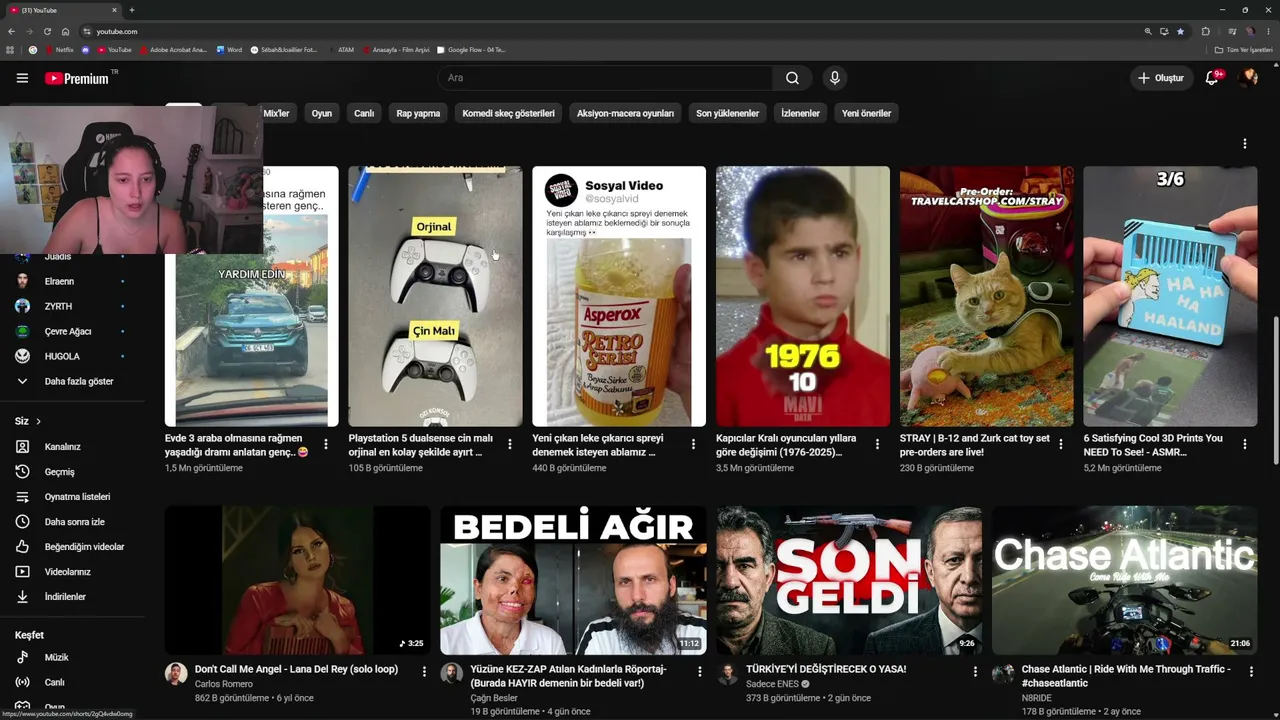Open the Elraenn subscription channel
The width and height of the screenshot is (1280, 720).
(59, 281)
